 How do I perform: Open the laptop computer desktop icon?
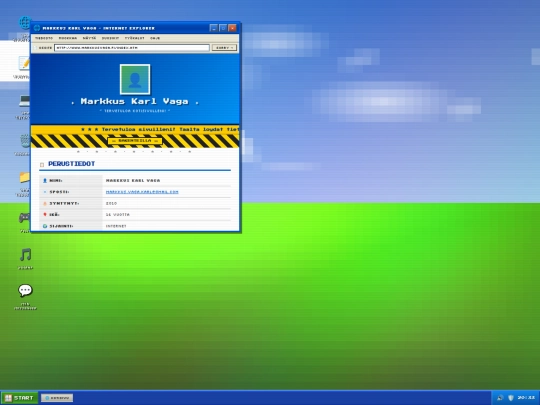pos(25,101)
